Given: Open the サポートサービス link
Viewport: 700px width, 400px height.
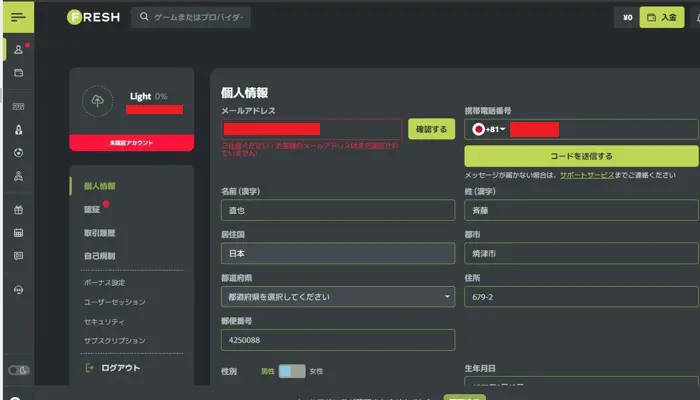Looking at the screenshot, I should (x=587, y=175).
